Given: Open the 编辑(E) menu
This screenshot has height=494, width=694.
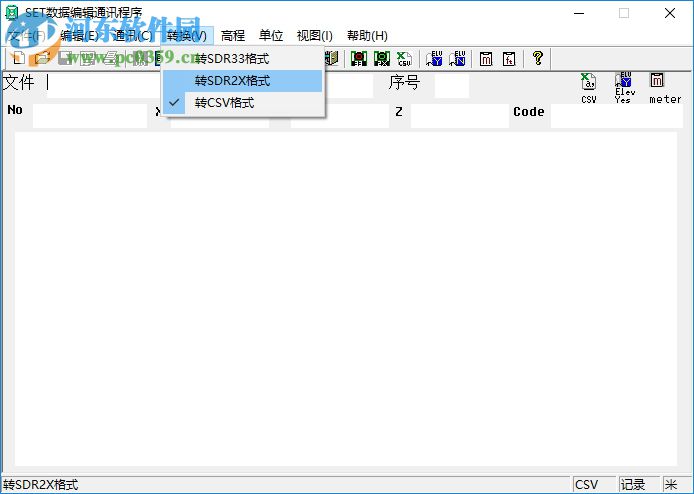Looking at the screenshot, I should pyautogui.click(x=80, y=35).
